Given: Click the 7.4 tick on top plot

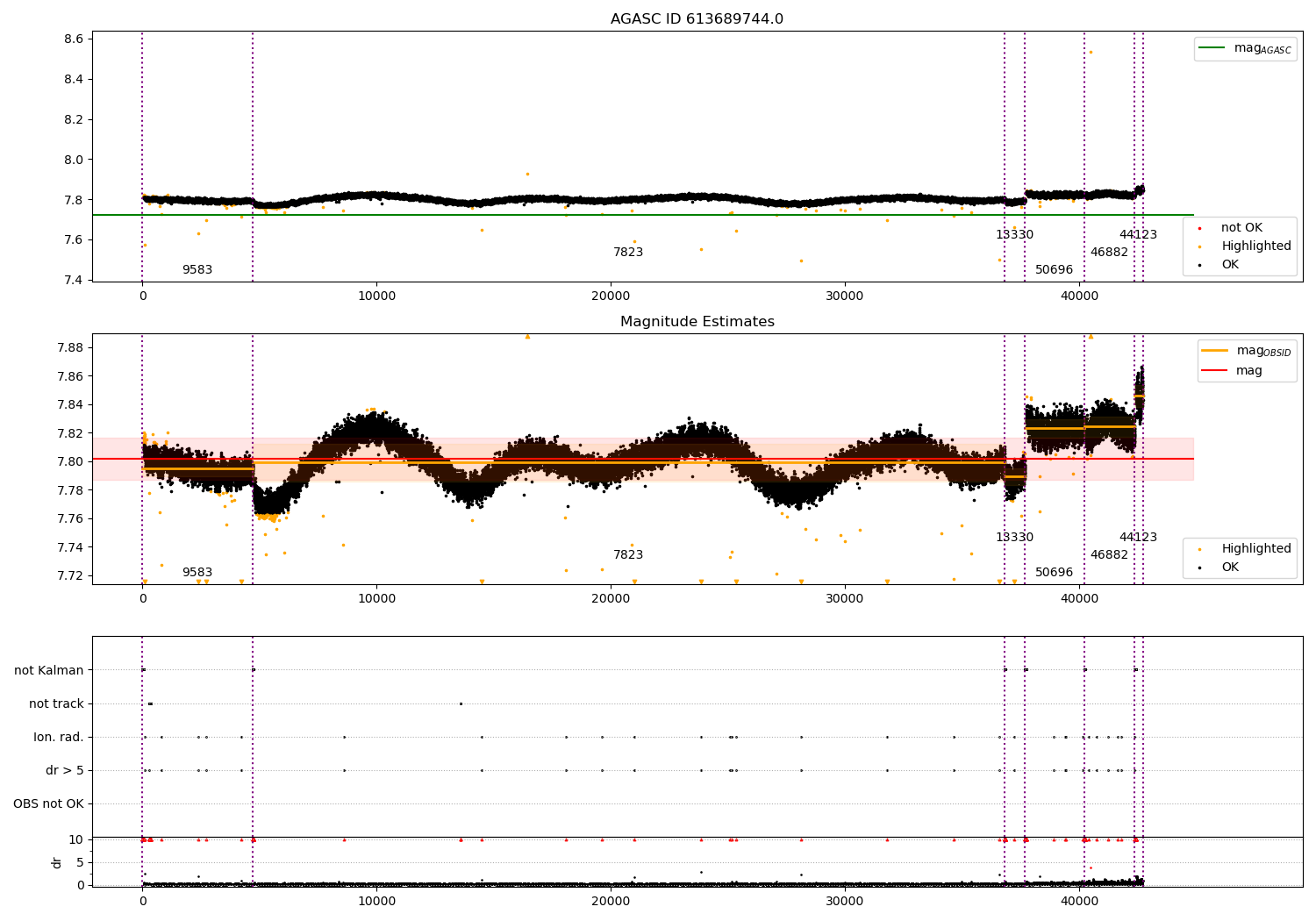Looking at the screenshot, I should [74, 281].
